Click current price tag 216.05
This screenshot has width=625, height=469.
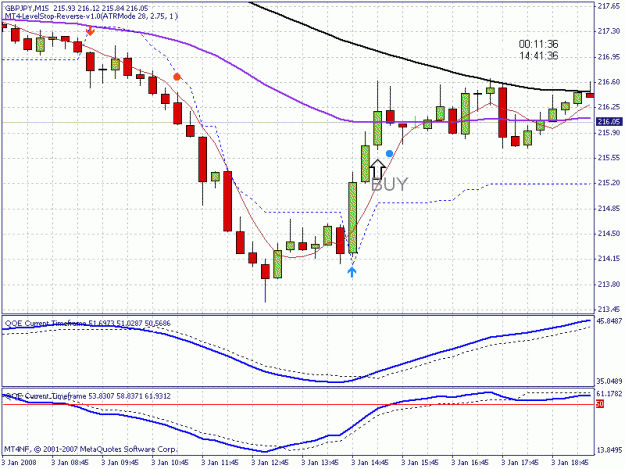pos(609,122)
